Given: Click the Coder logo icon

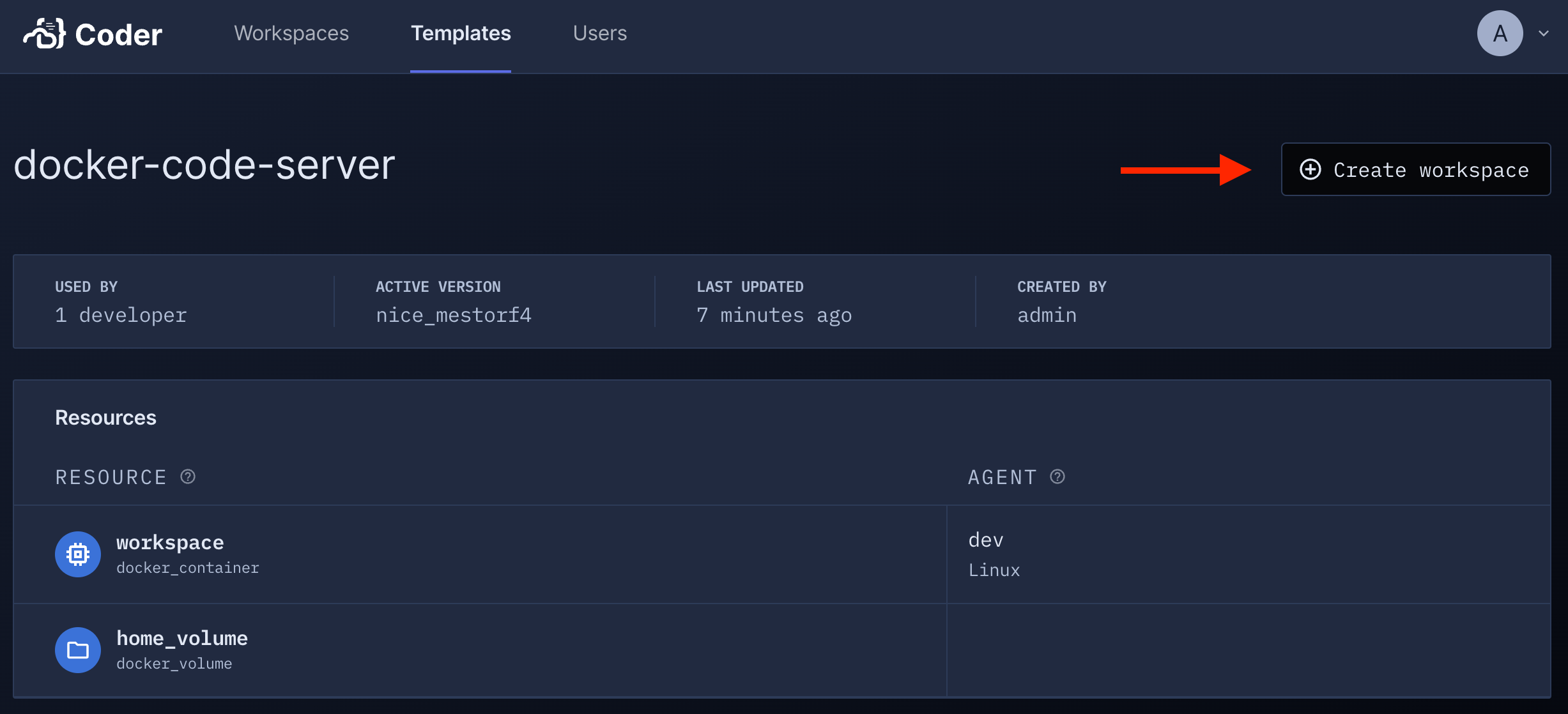Looking at the screenshot, I should [x=45, y=34].
